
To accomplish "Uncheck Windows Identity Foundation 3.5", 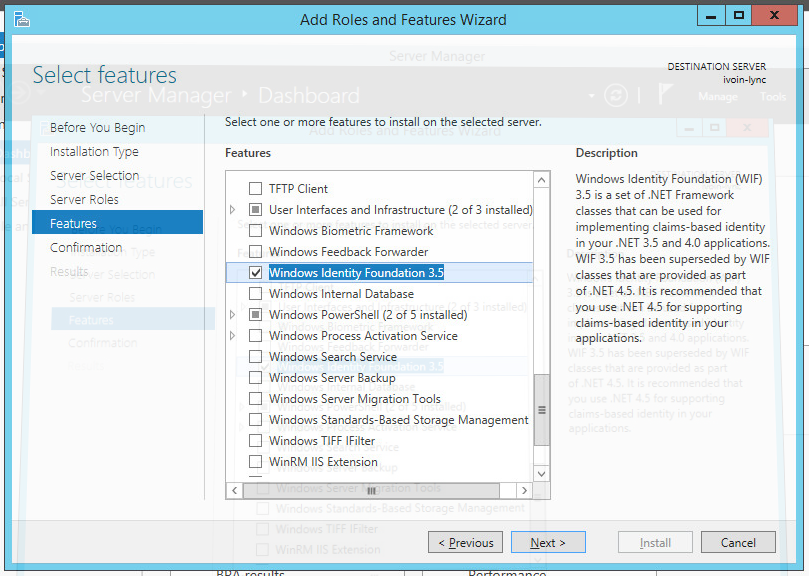I will (x=255, y=273).
